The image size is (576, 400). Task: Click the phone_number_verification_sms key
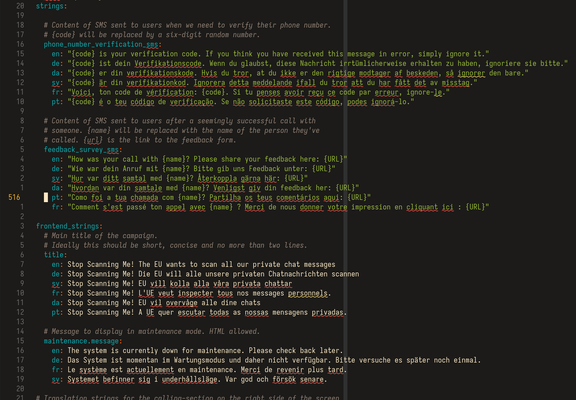102,44
